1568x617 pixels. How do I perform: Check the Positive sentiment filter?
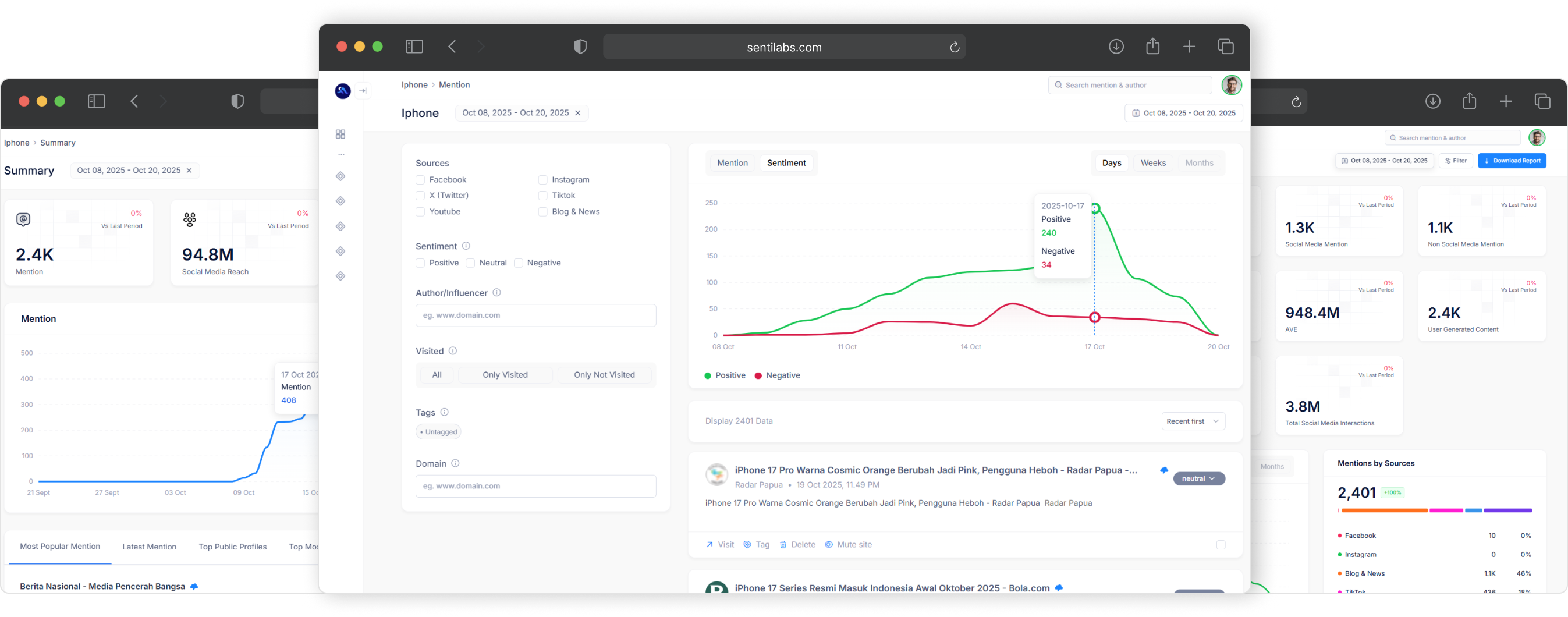420,263
